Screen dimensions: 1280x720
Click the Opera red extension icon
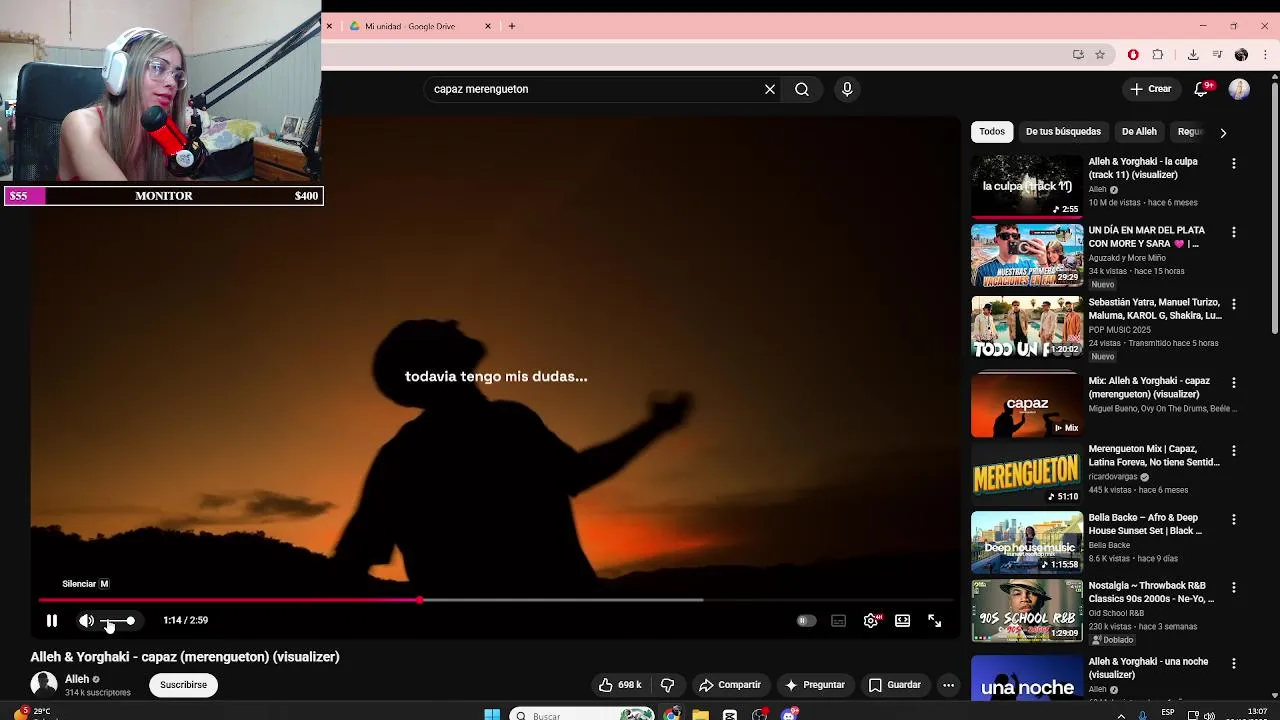[x=1133, y=55]
